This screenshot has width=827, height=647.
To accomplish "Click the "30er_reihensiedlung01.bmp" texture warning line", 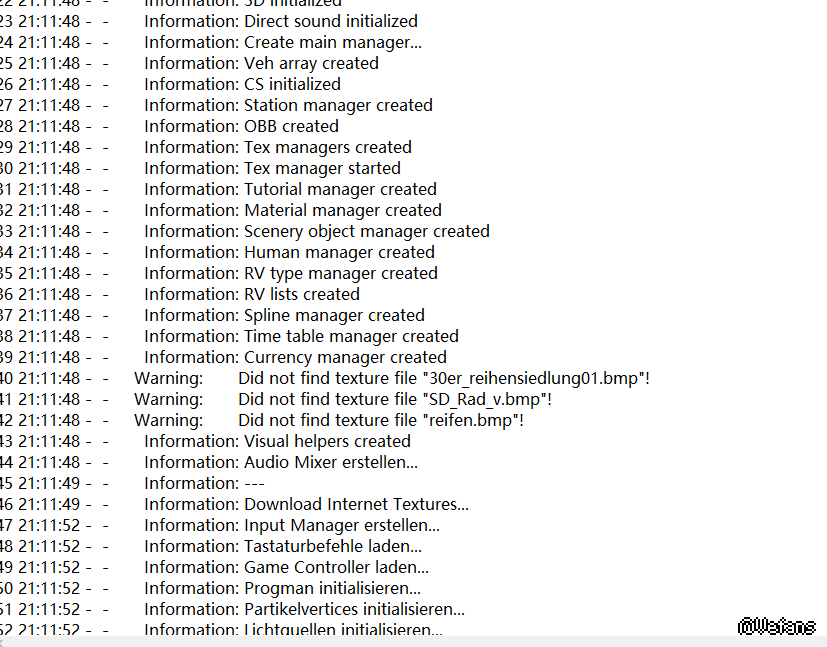I will tap(444, 378).
